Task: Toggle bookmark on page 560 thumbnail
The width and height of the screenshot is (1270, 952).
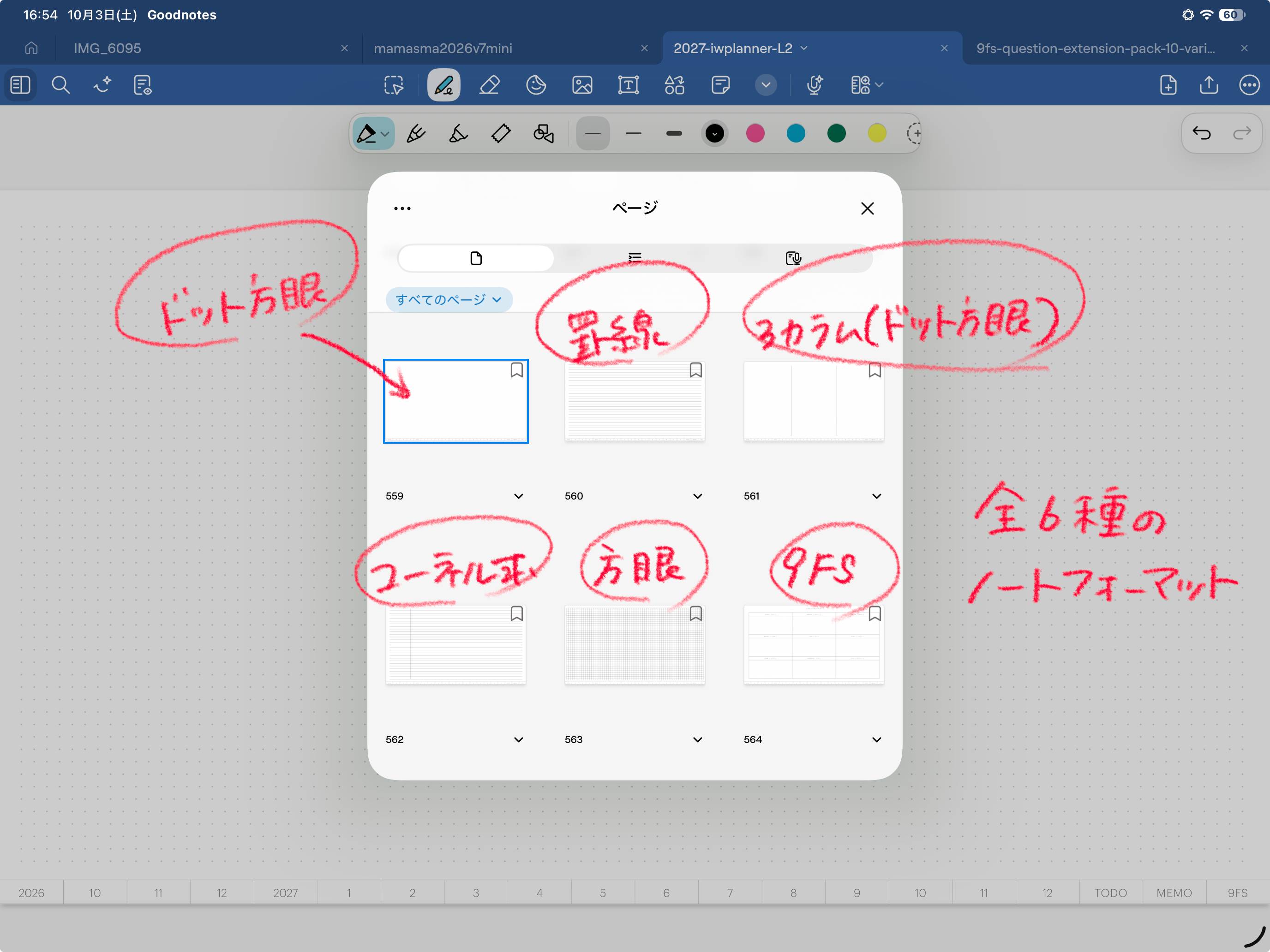Action: [x=696, y=370]
